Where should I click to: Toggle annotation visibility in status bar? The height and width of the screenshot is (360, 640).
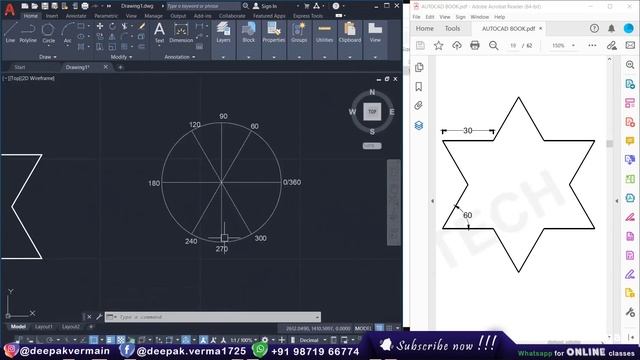[203, 340]
